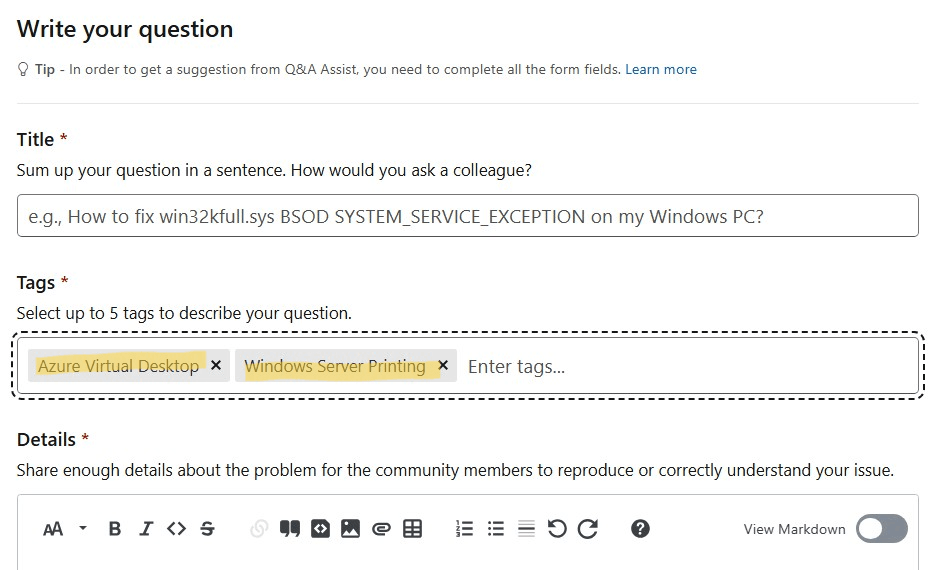Apply italic formatting
This screenshot has width=935, height=570.
click(145, 529)
